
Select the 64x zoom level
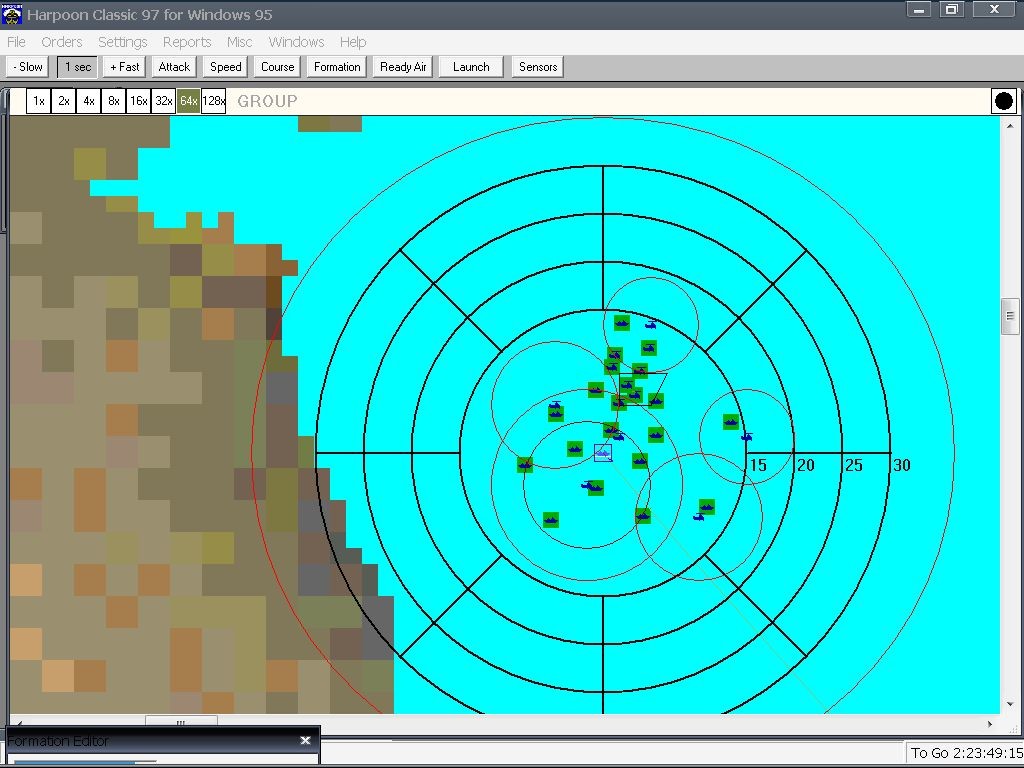(188, 101)
